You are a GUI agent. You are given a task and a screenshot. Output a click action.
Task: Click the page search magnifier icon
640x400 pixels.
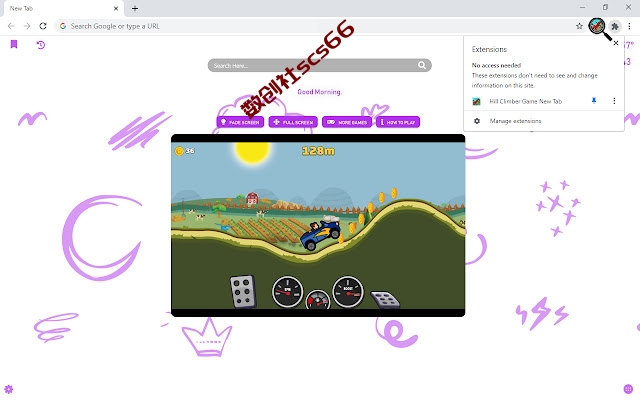(422, 65)
